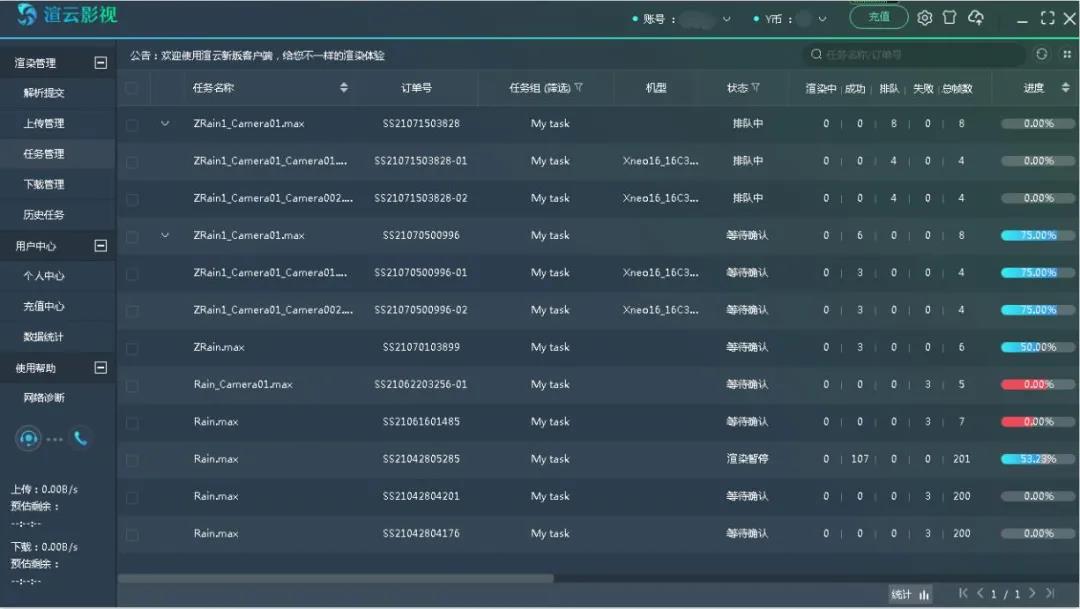
Task: Collapse subtasks of order SS21071503828
Action: (x=165, y=124)
